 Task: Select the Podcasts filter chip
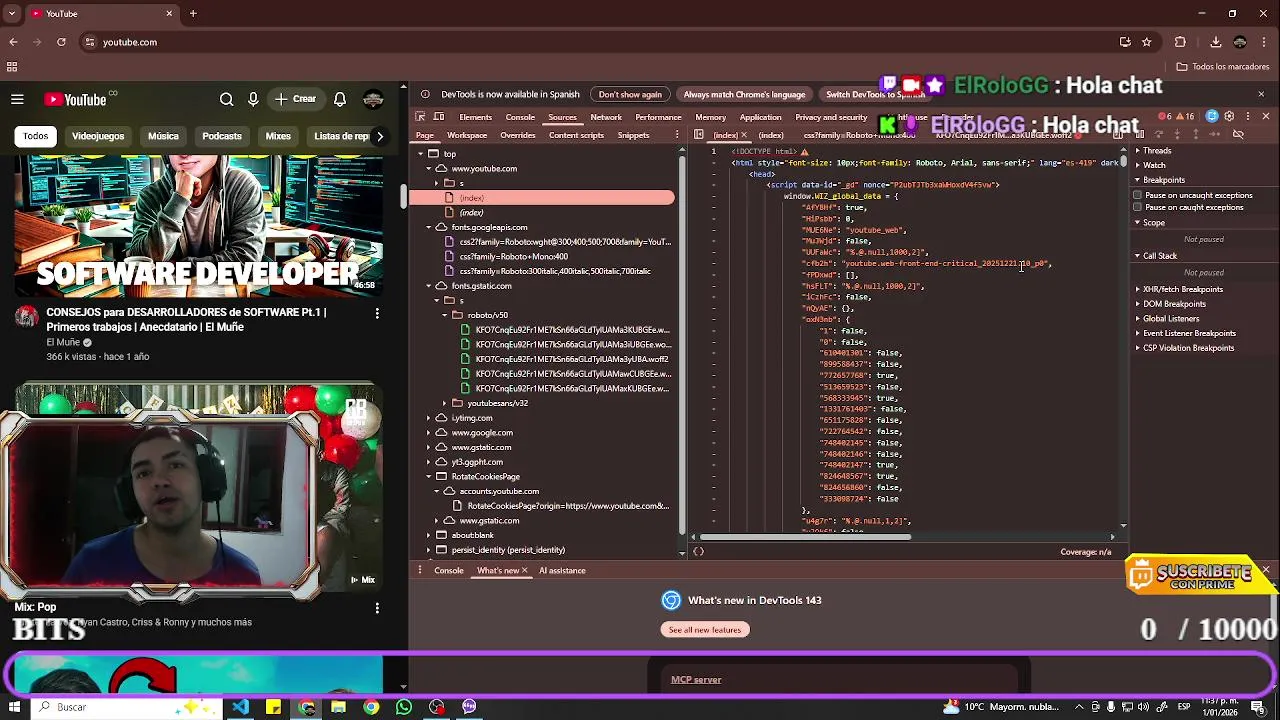click(x=222, y=136)
